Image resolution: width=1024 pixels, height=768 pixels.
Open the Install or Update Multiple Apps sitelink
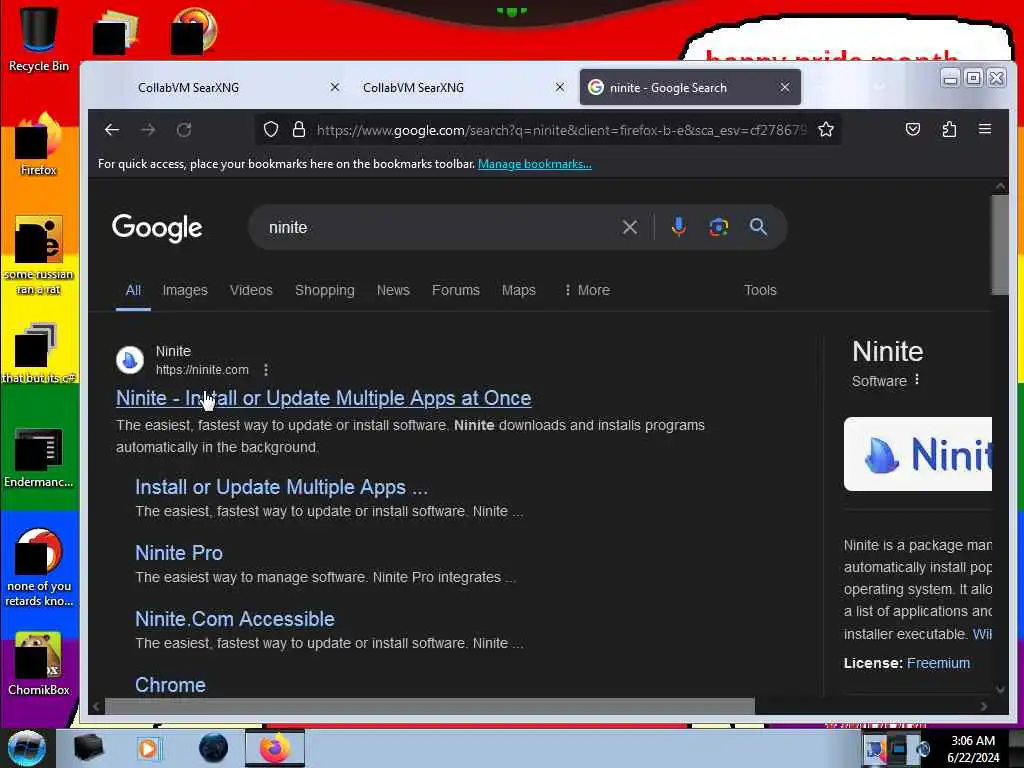281,487
